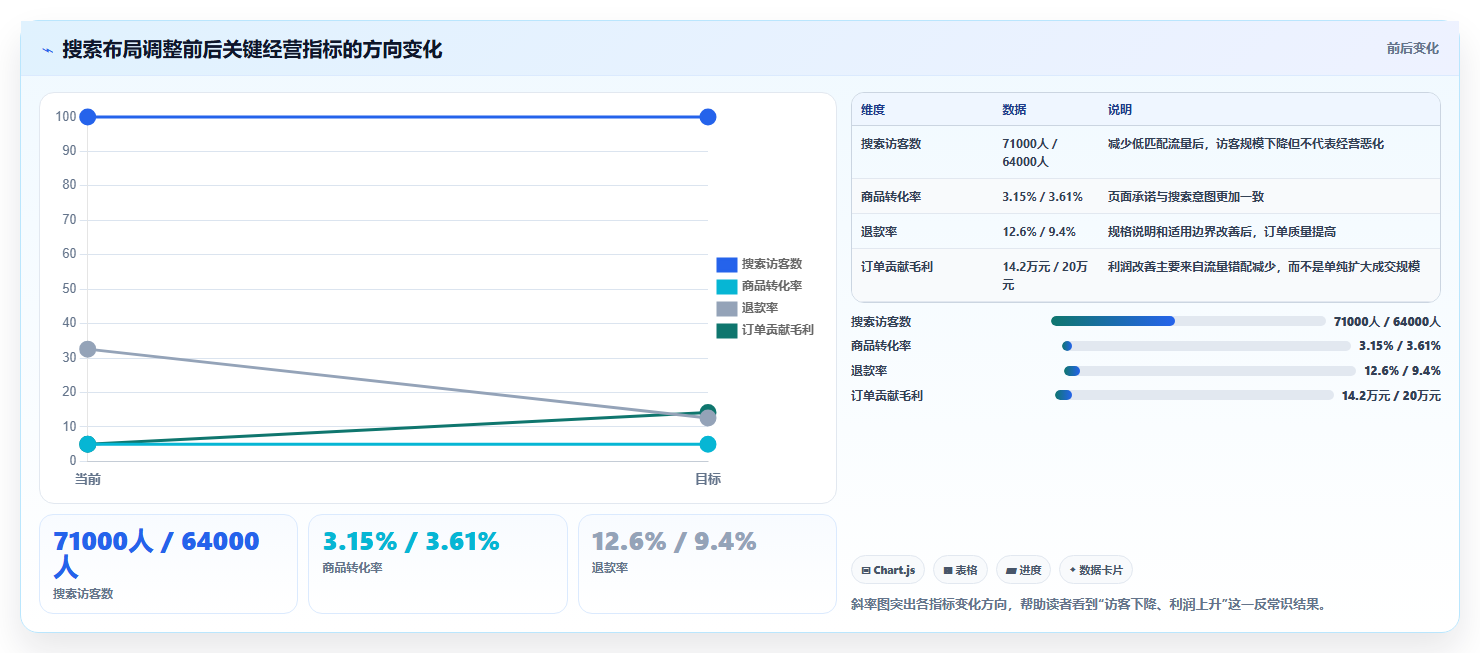Click the 当前 x-axis label

tap(88, 479)
